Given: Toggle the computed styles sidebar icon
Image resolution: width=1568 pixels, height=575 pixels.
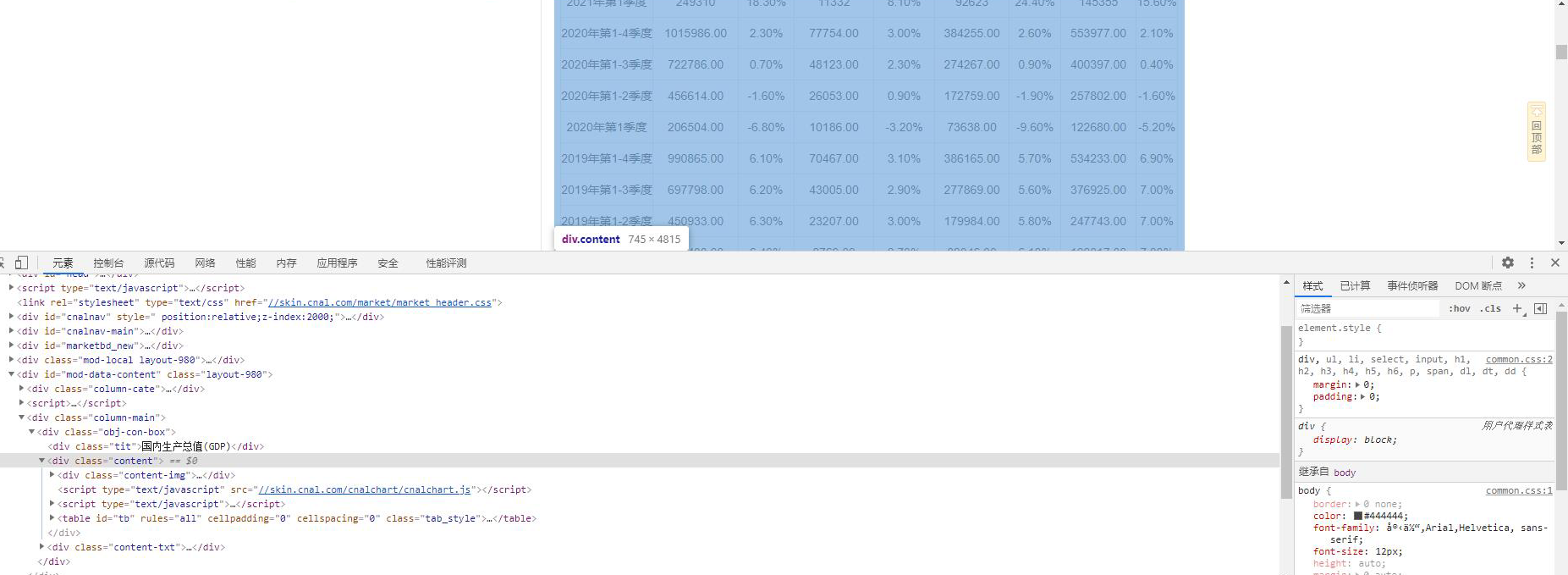Looking at the screenshot, I should 1540,308.
